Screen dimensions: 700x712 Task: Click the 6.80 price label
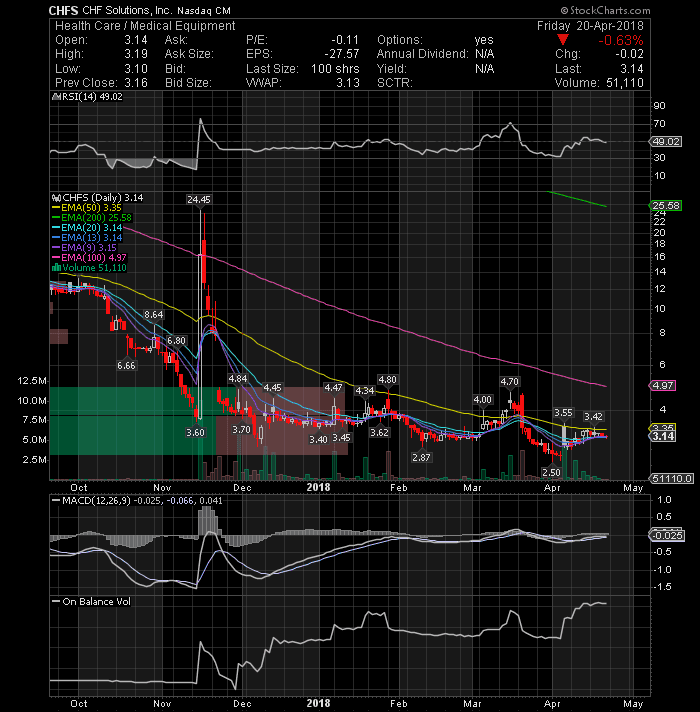[176, 341]
